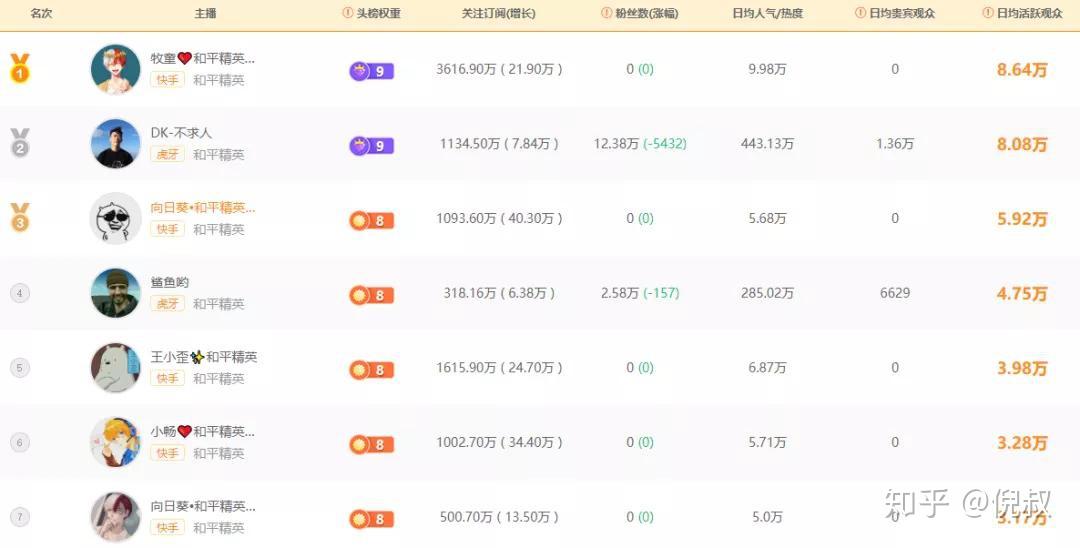The width and height of the screenshot is (1080, 548).
Task: Sort by the 名次 column header
Action: [x=41, y=14]
